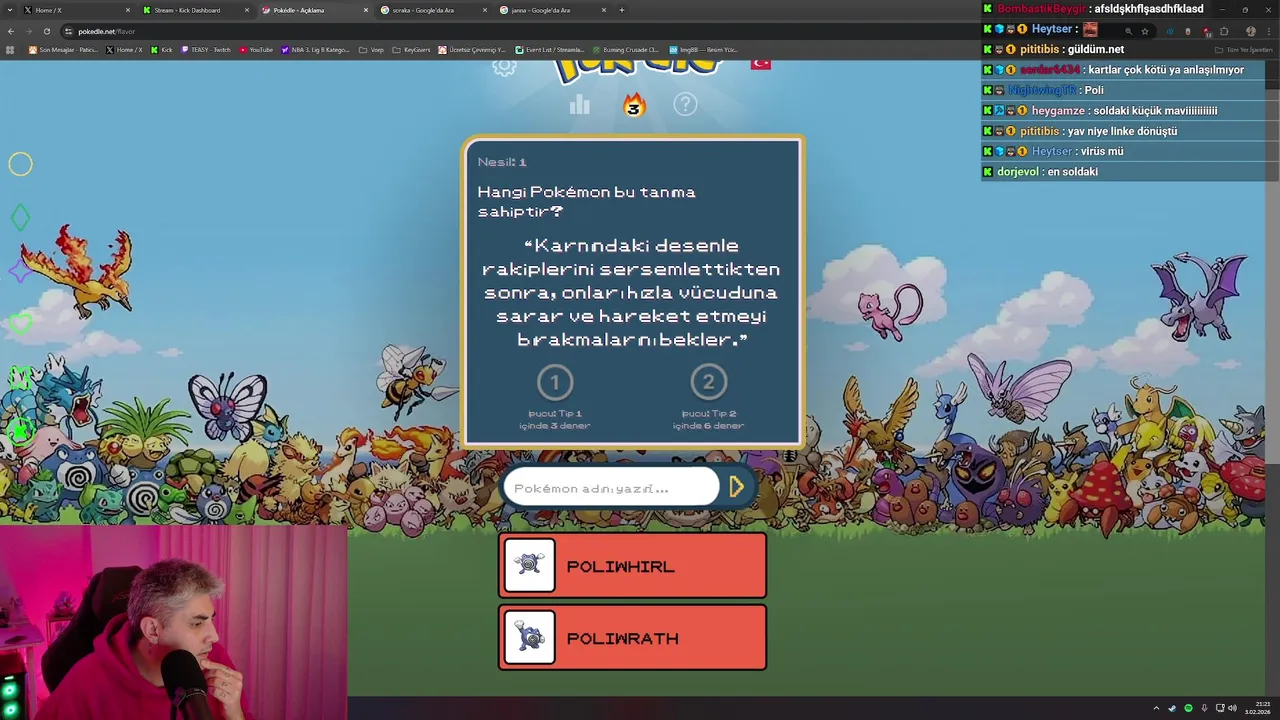This screenshot has width=1280, height=720.
Task: Click the streak flame icon showing 3
Action: coord(633,105)
